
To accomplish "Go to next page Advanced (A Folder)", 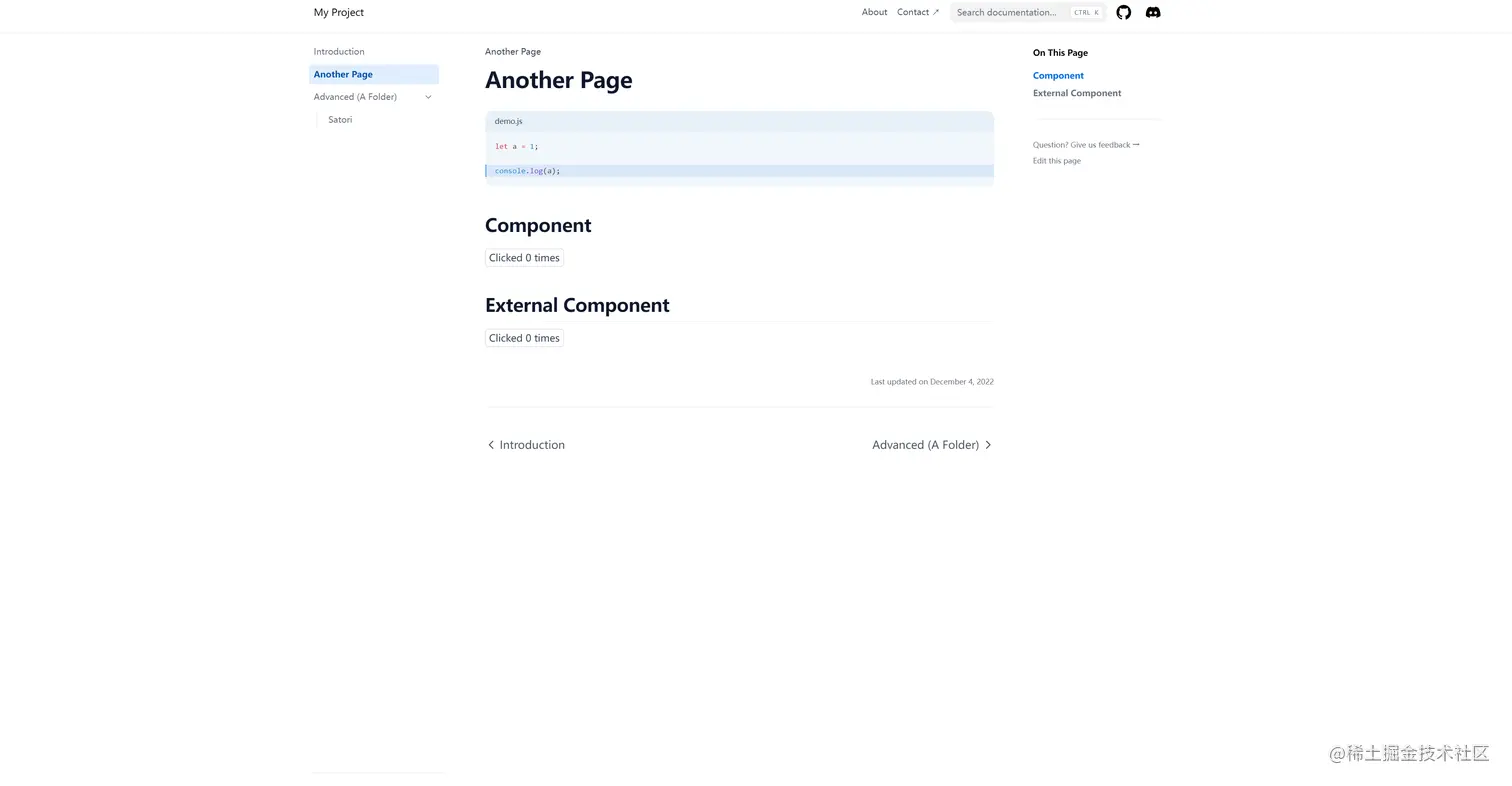I will pyautogui.click(x=932, y=445).
